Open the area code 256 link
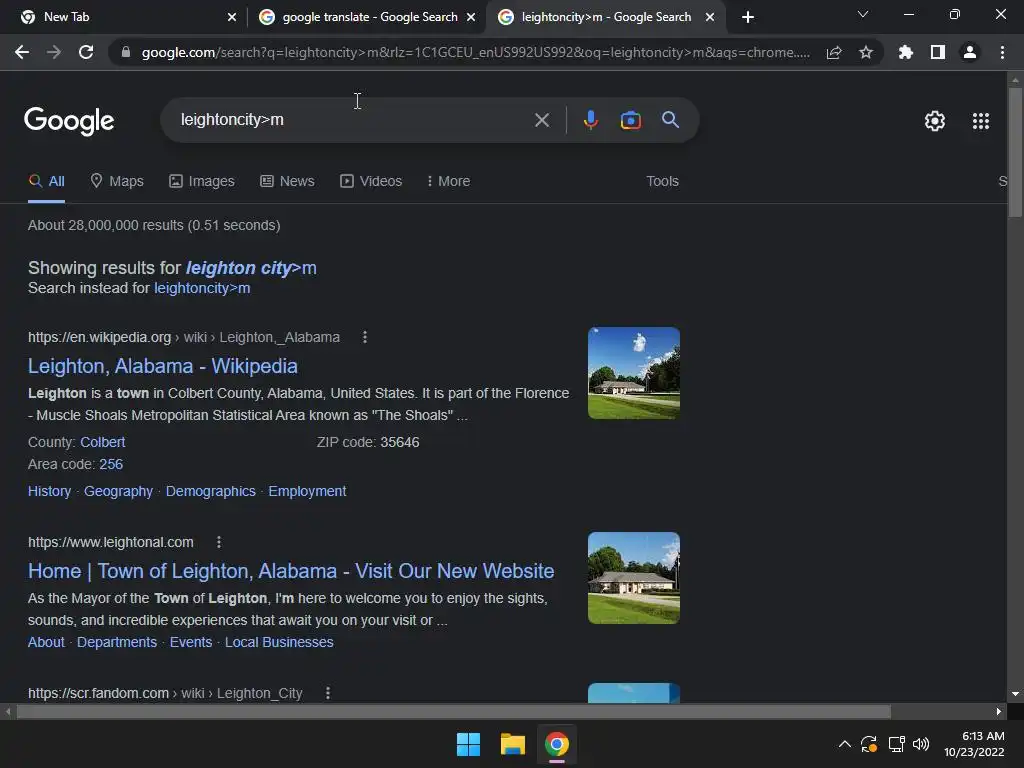 coord(111,464)
